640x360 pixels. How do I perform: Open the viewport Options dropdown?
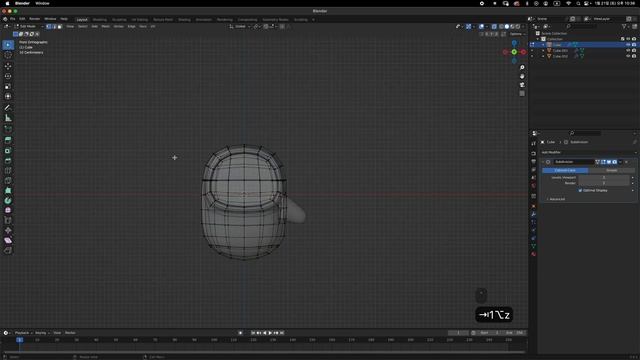(517, 34)
